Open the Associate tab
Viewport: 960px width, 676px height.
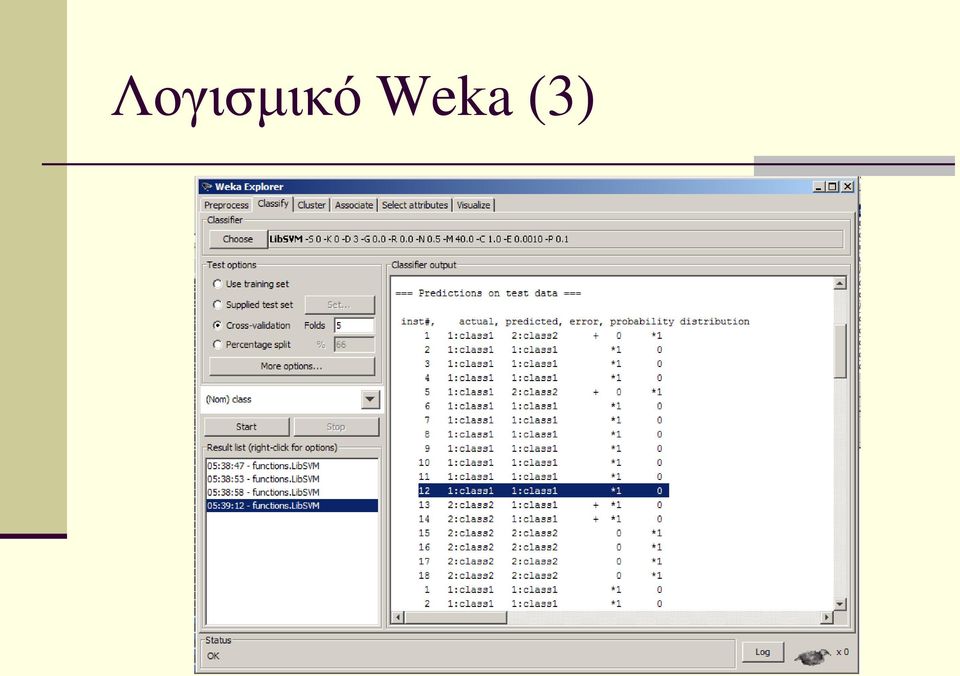(x=354, y=205)
